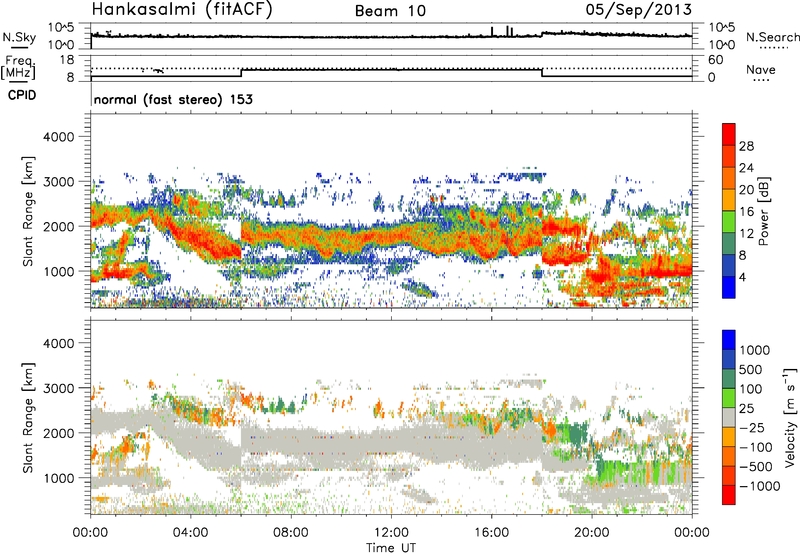Click the 500 label on velocity colorbar
Screen dimensions: 800x554
click(750, 370)
